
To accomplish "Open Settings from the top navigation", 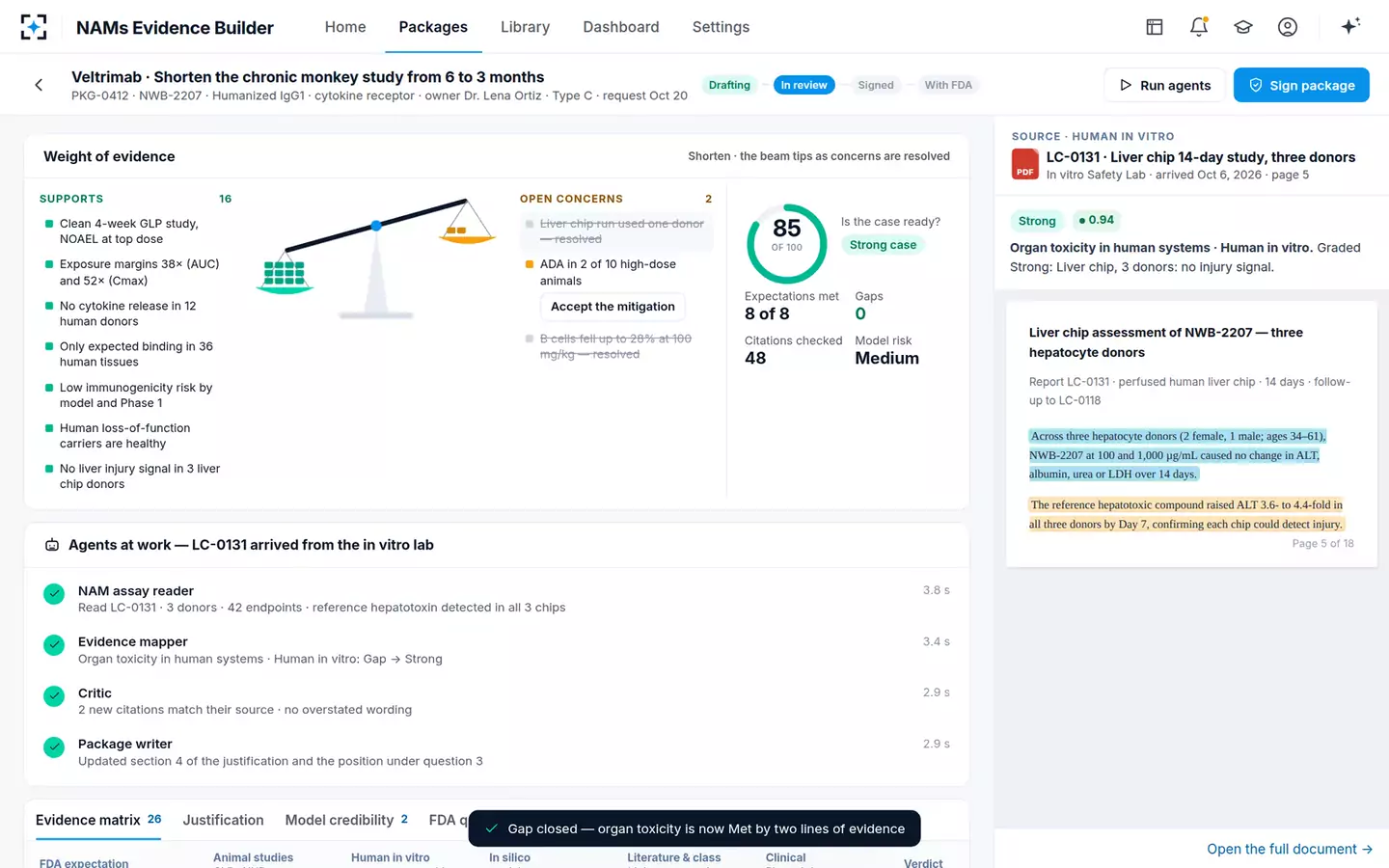I will pos(721,27).
